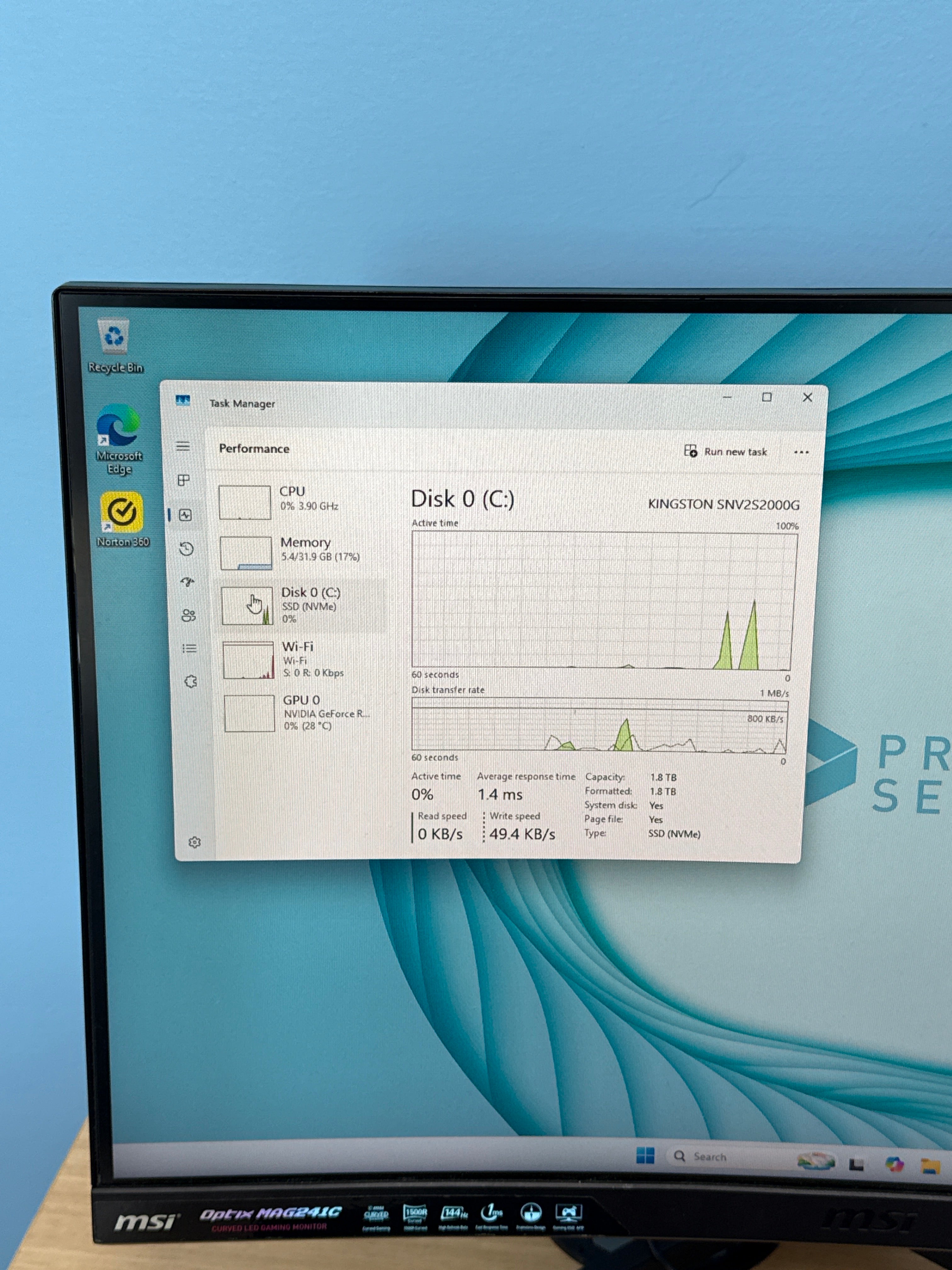Open the Norton 360 desktop shortcut
952x1270 pixels.
[x=122, y=520]
